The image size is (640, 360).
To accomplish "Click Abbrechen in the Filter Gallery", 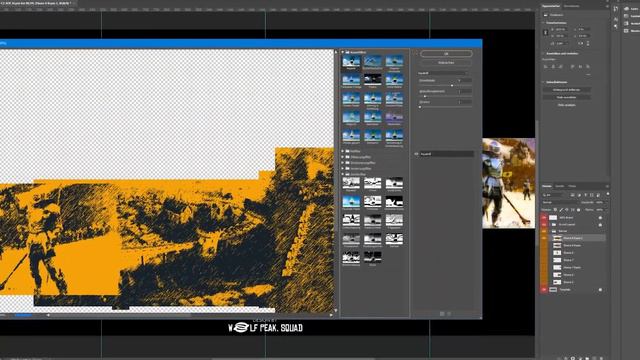I will [x=446, y=63].
